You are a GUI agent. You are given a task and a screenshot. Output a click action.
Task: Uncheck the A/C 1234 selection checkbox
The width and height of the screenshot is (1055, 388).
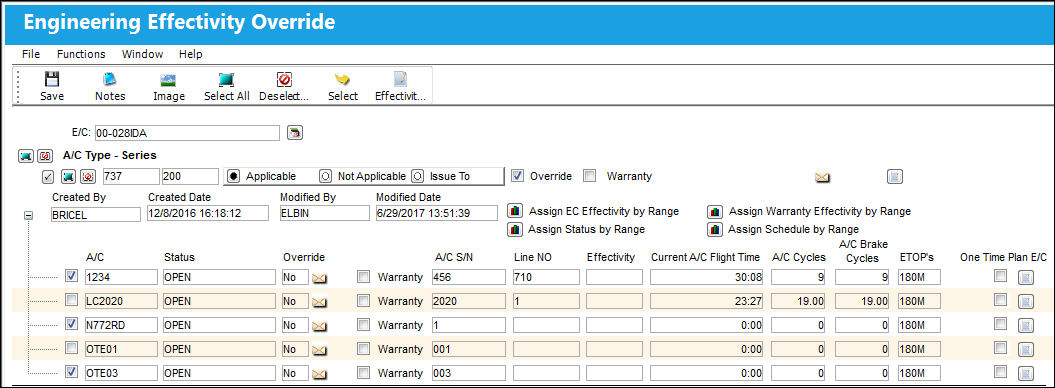tap(71, 276)
